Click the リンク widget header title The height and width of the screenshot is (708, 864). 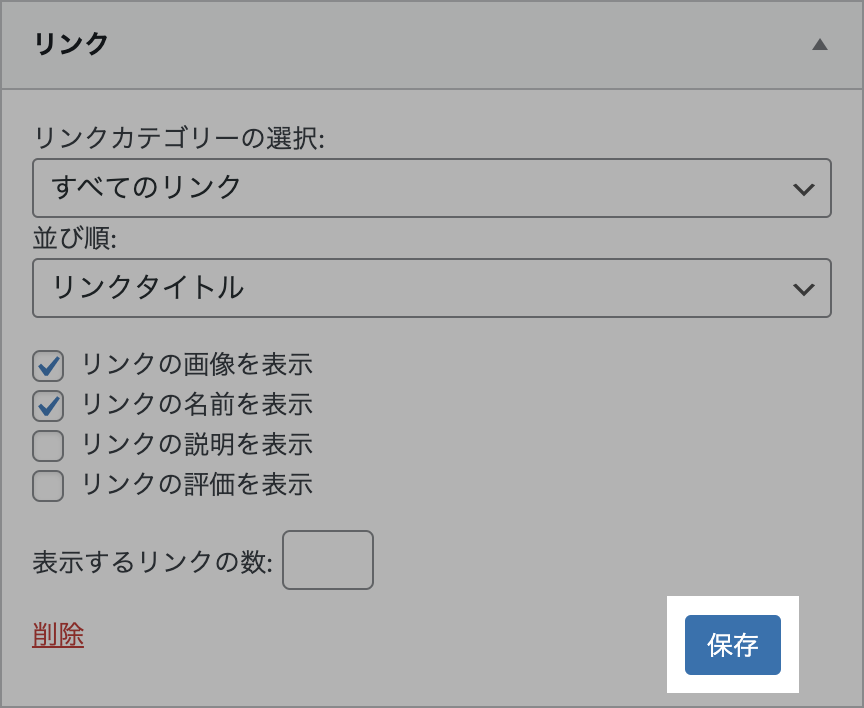coord(71,44)
